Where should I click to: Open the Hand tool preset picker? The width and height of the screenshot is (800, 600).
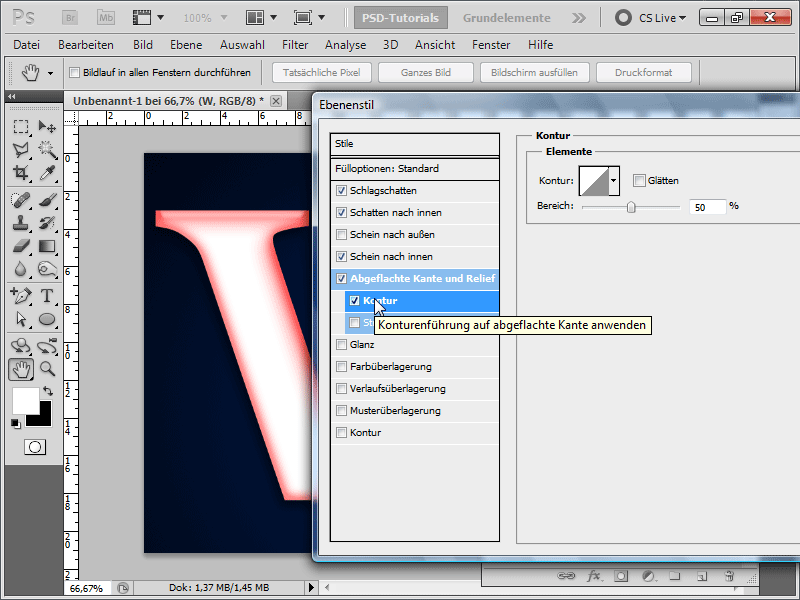click(50, 73)
